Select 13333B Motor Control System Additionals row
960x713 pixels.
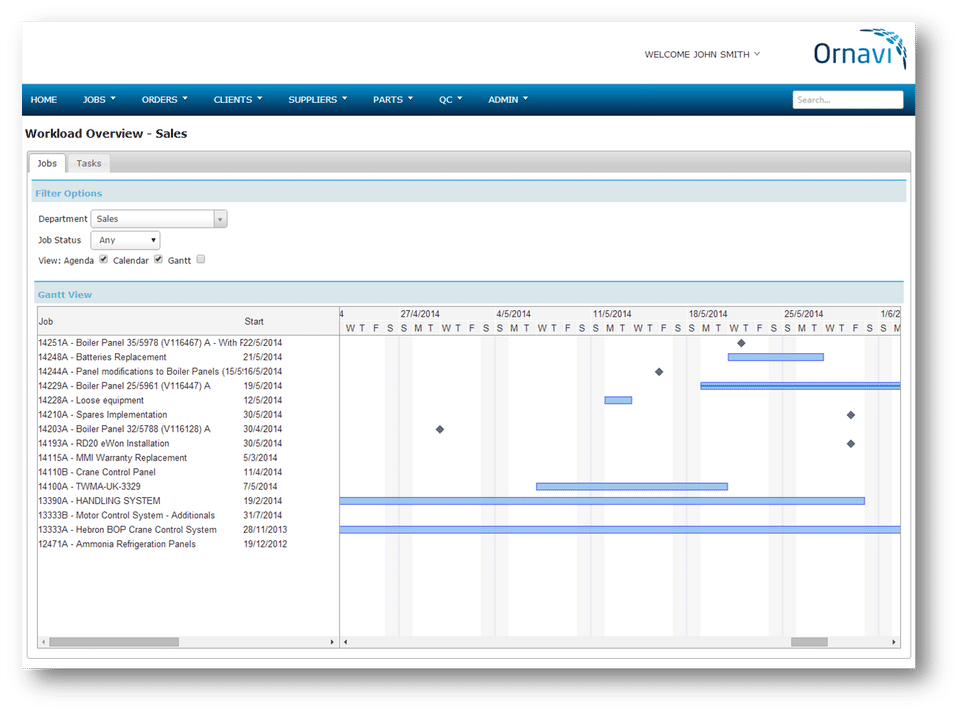188,515
